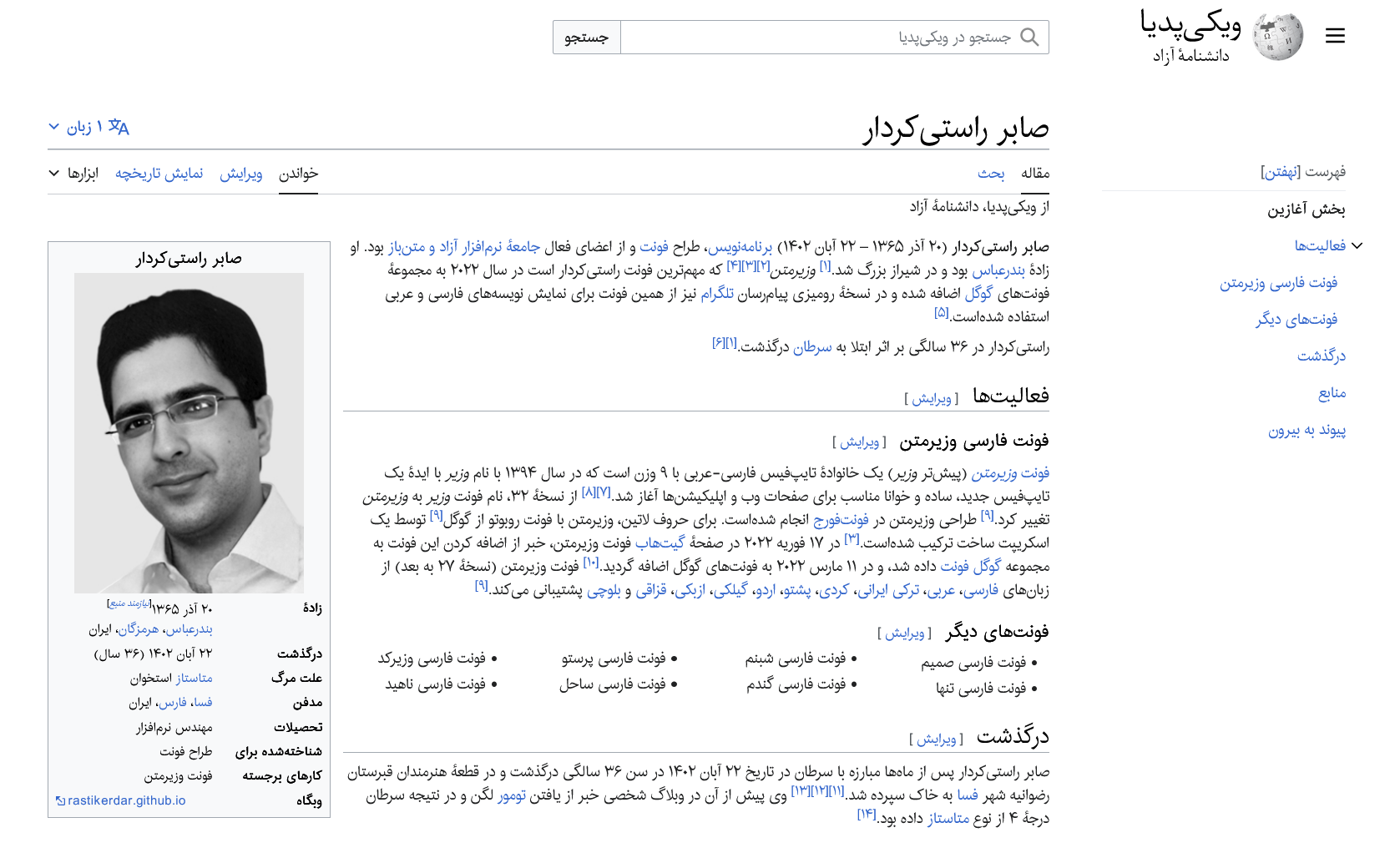
Task: Click the فونت فارسی تنها list item
Action: (981, 689)
